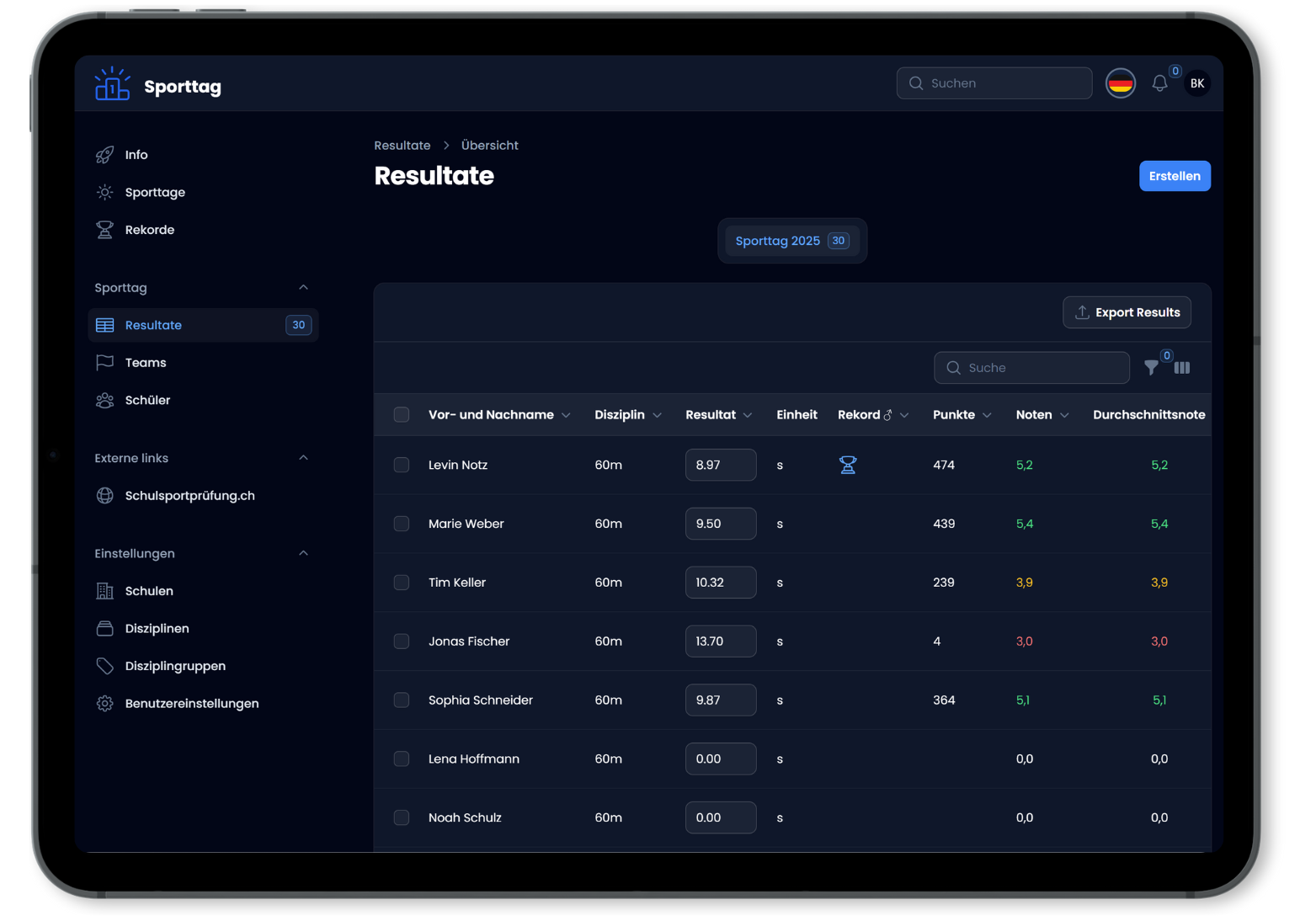Click the Export Results button

click(x=1127, y=312)
